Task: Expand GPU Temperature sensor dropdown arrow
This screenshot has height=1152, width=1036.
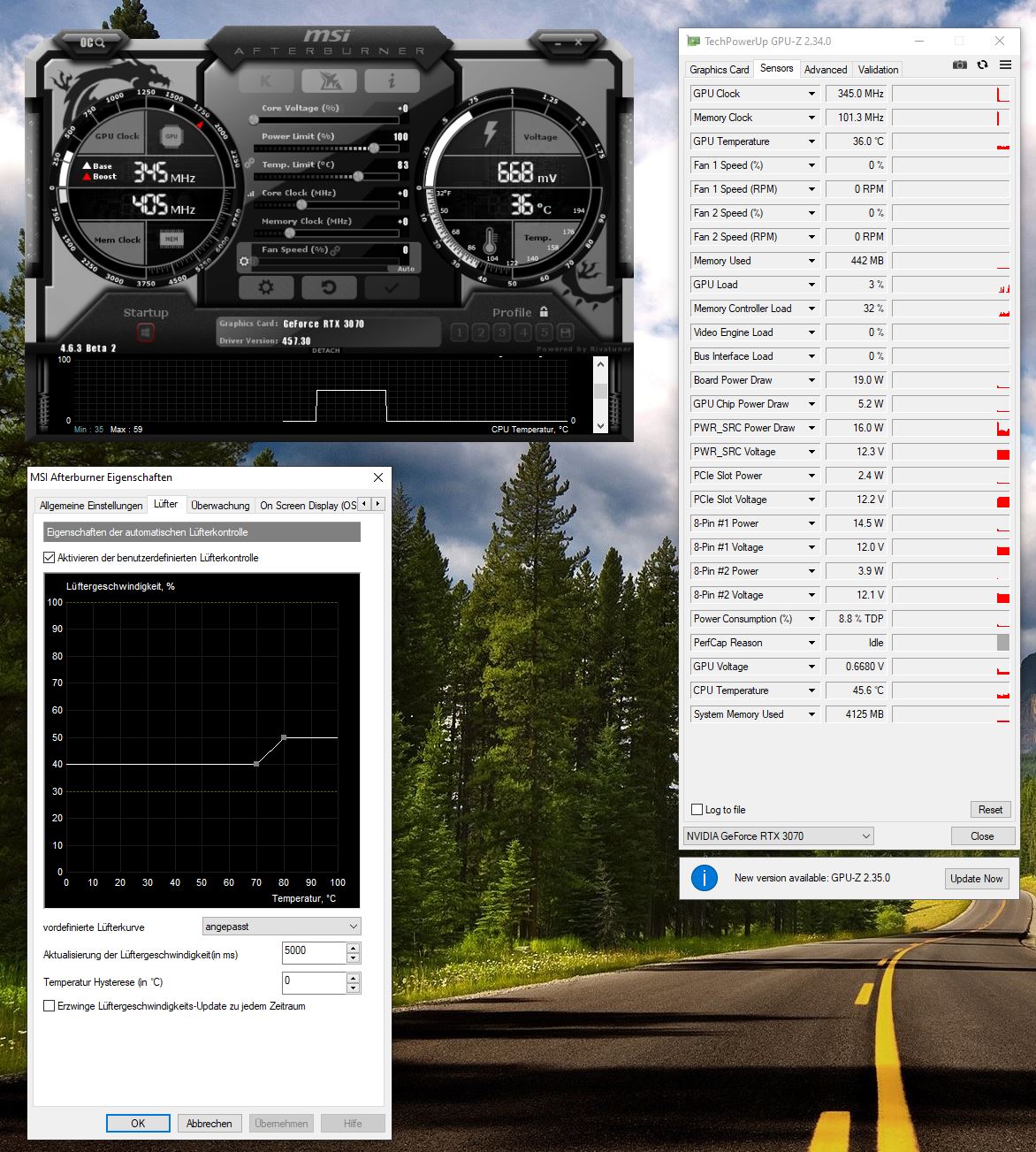Action: (x=811, y=141)
